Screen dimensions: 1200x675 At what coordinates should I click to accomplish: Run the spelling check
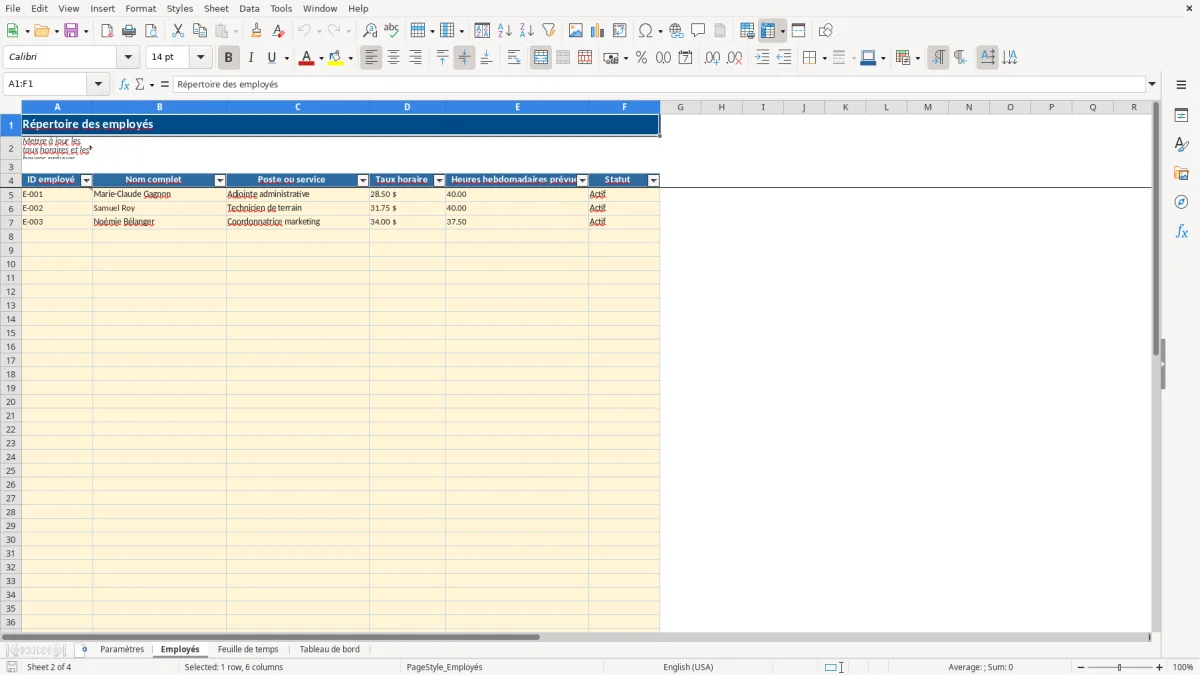point(392,31)
